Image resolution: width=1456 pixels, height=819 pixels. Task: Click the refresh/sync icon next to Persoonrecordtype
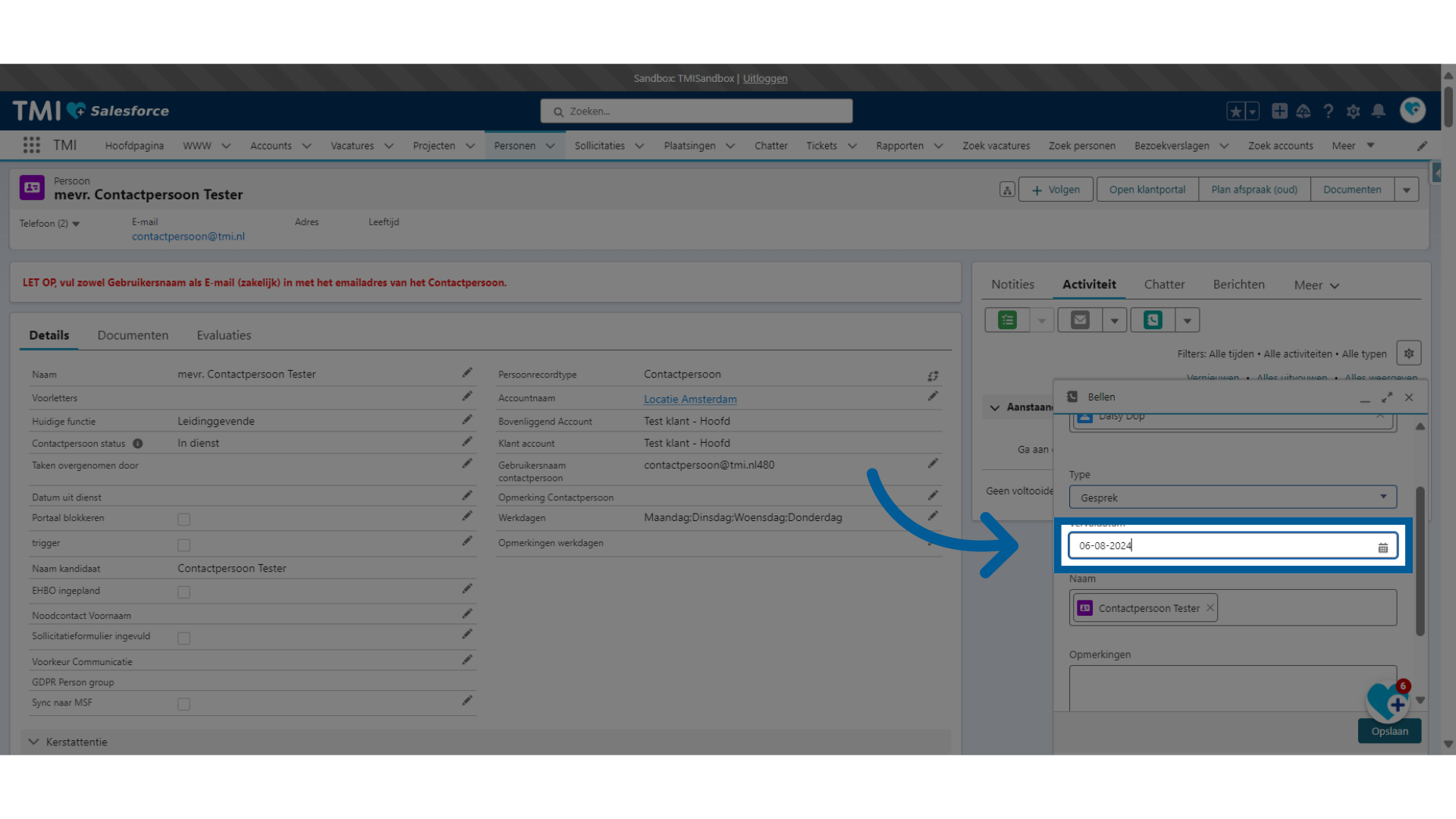click(x=933, y=375)
